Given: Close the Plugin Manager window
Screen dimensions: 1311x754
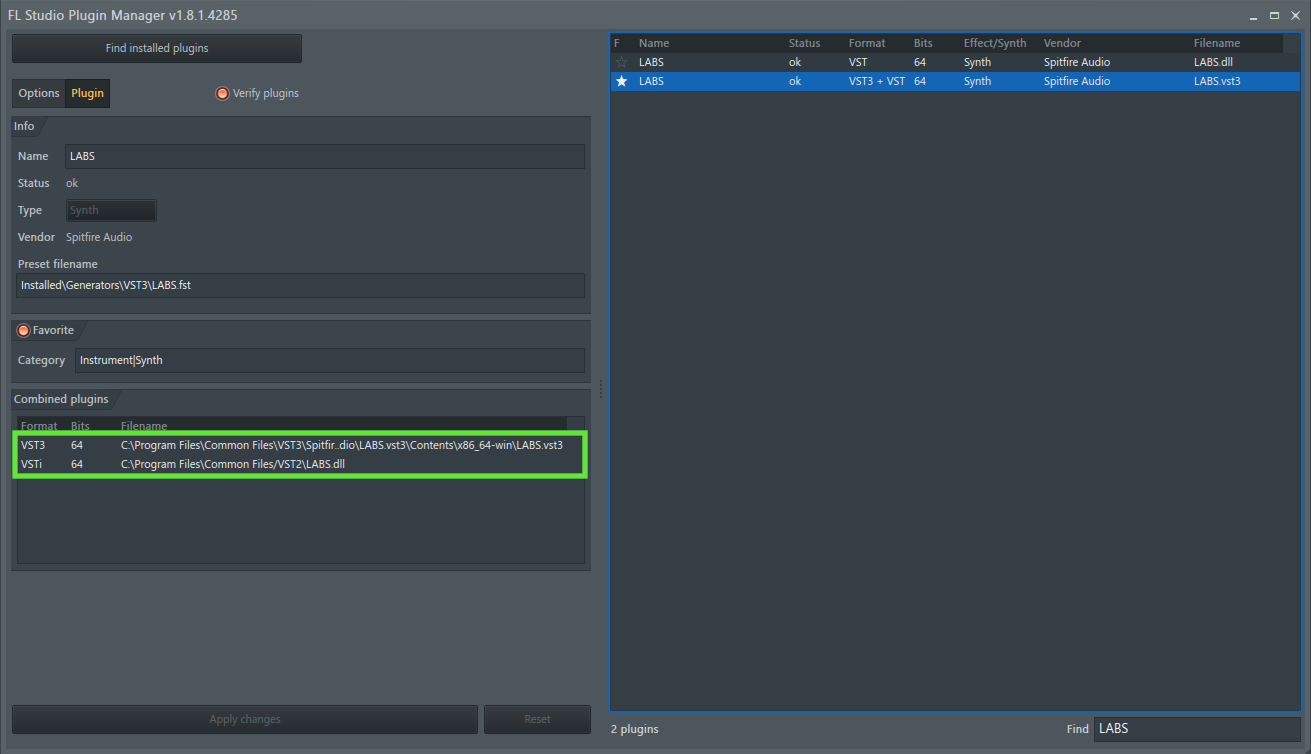Looking at the screenshot, I should click(x=1293, y=16).
